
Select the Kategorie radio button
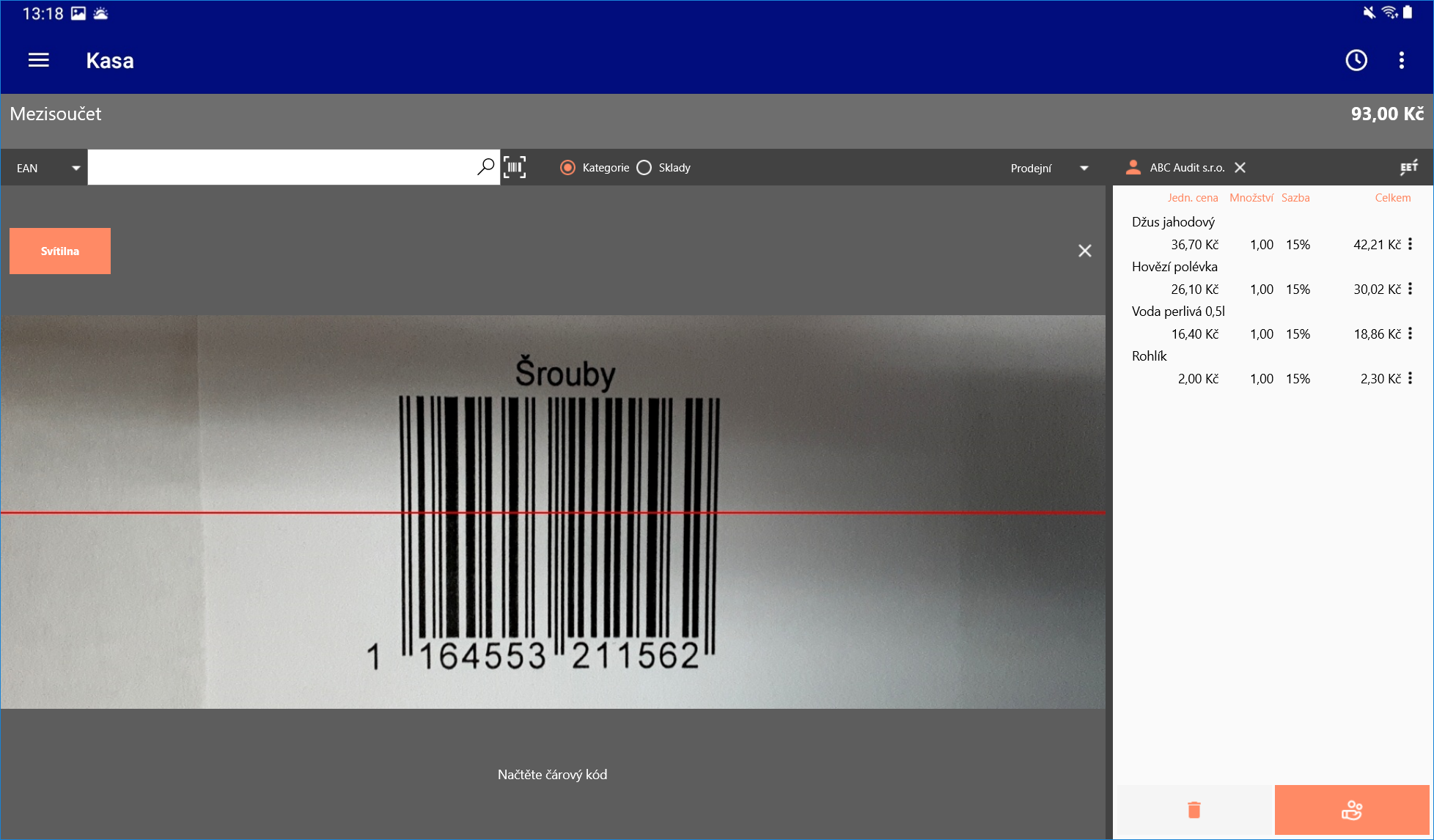pyautogui.click(x=567, y=167)
